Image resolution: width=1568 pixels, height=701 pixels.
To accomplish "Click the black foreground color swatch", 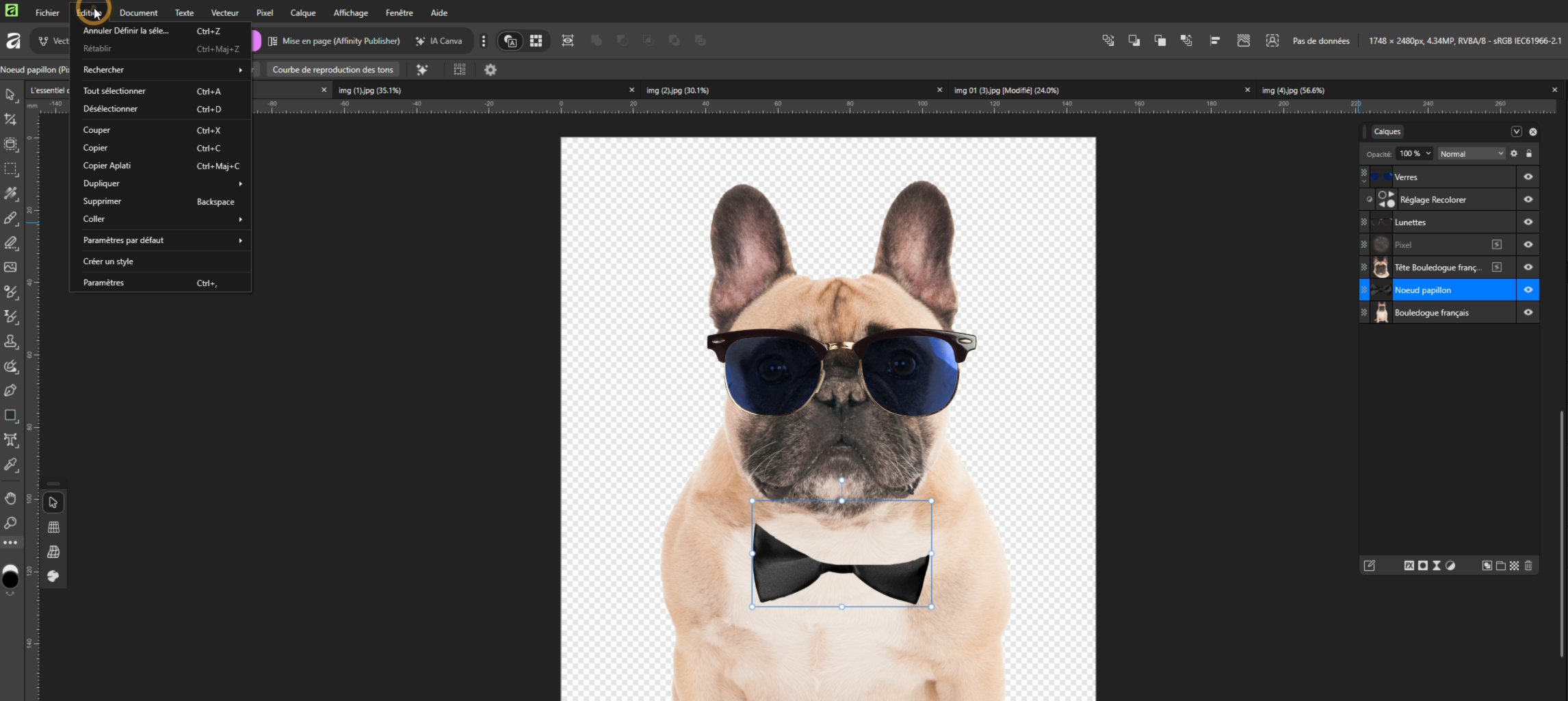I will (x=10, y=579).
